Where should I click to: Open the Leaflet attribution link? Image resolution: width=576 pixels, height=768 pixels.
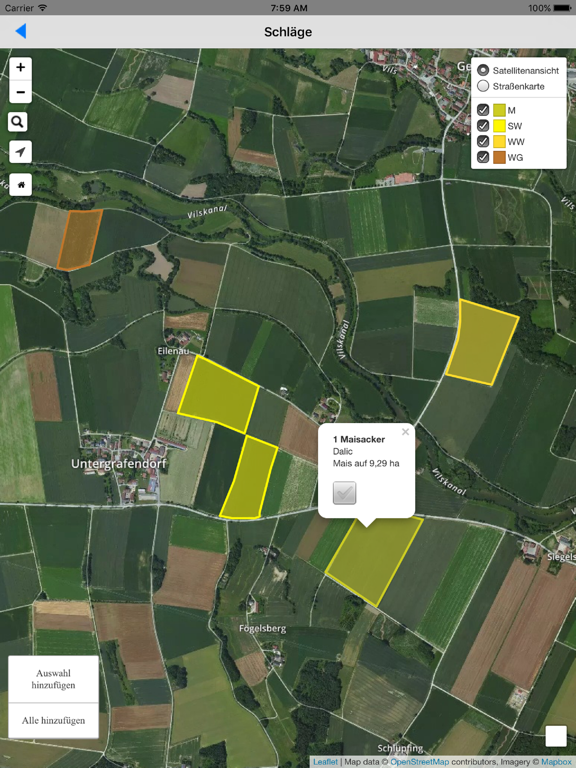pos(325,762)
